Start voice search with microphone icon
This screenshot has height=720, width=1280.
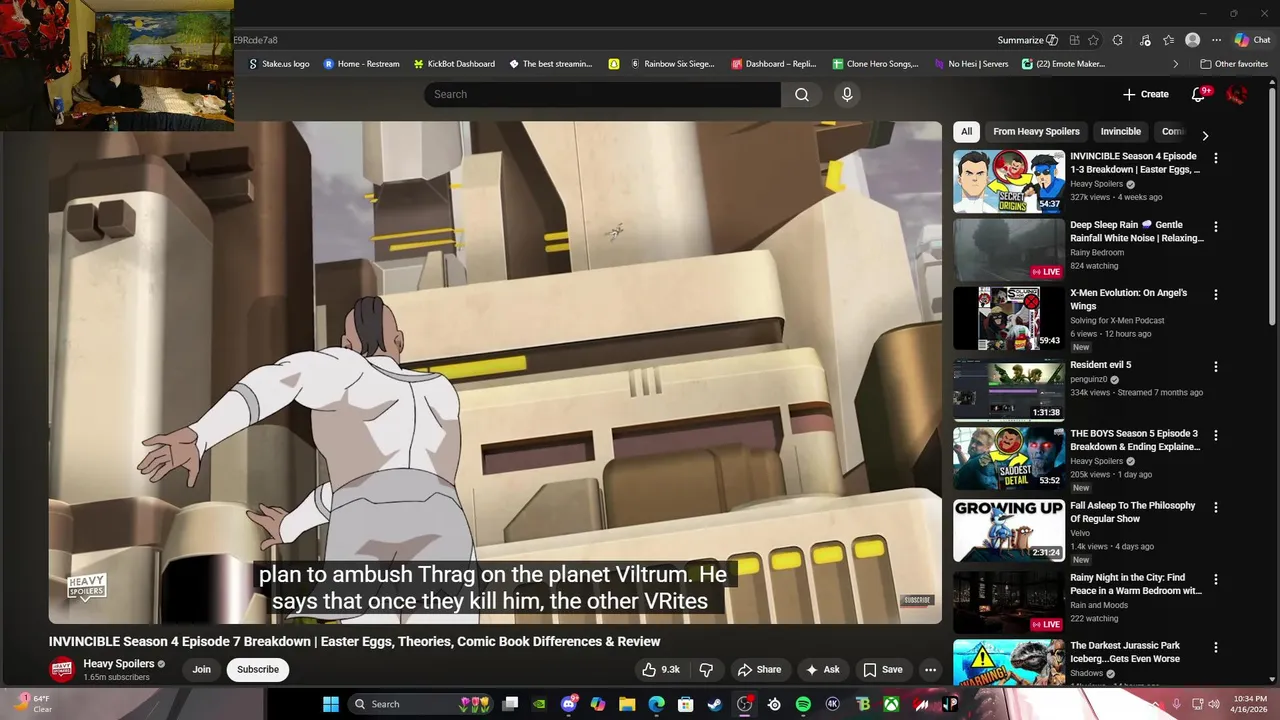point(847,94)
